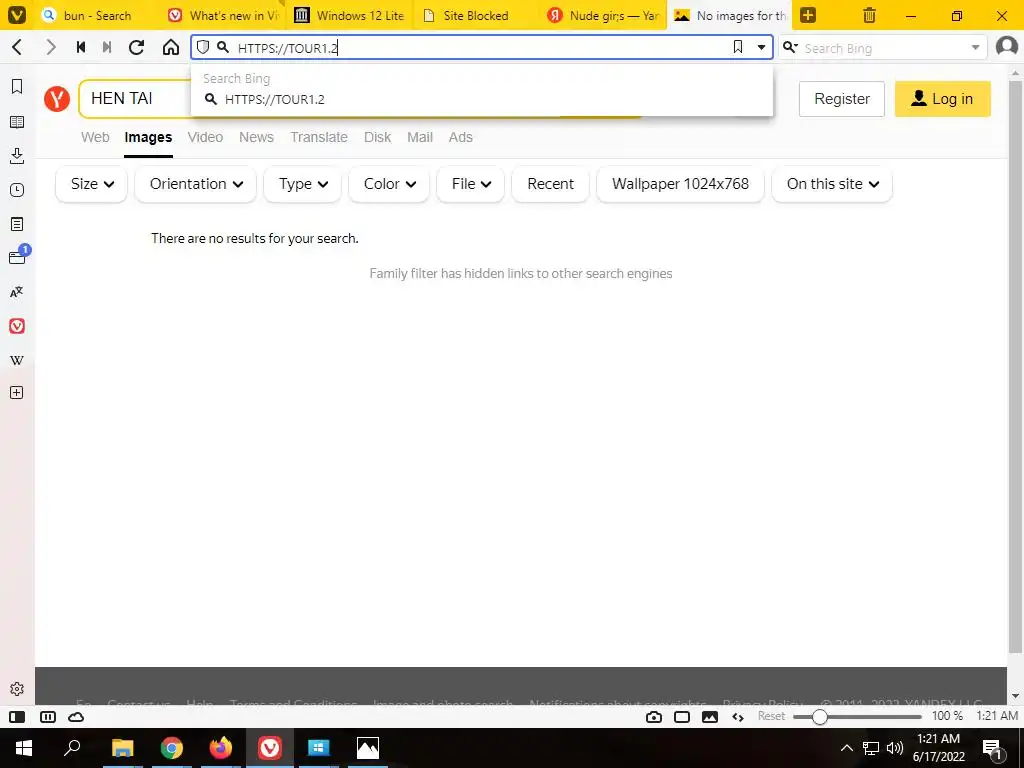This screenshot has height=768, width=1024.
Task: Open the Wikipedia web panel
Action: tap(17, 360)
